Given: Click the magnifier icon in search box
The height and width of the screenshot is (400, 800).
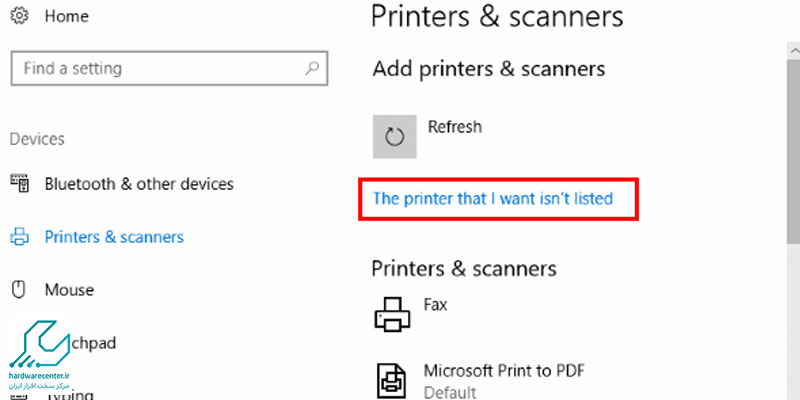Looking at the screenshot, I should (312, 68).
